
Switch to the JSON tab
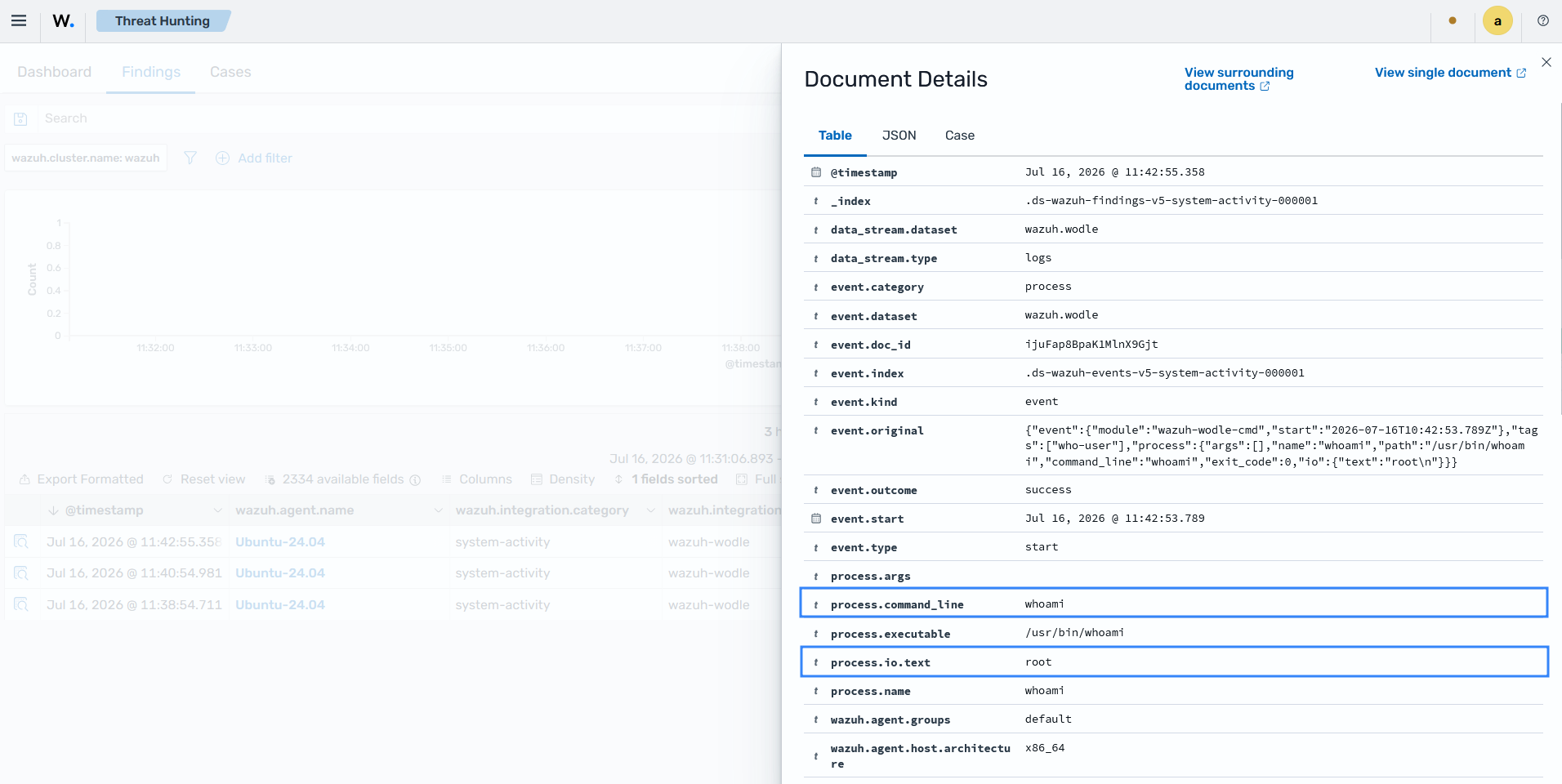coord(899,136)
